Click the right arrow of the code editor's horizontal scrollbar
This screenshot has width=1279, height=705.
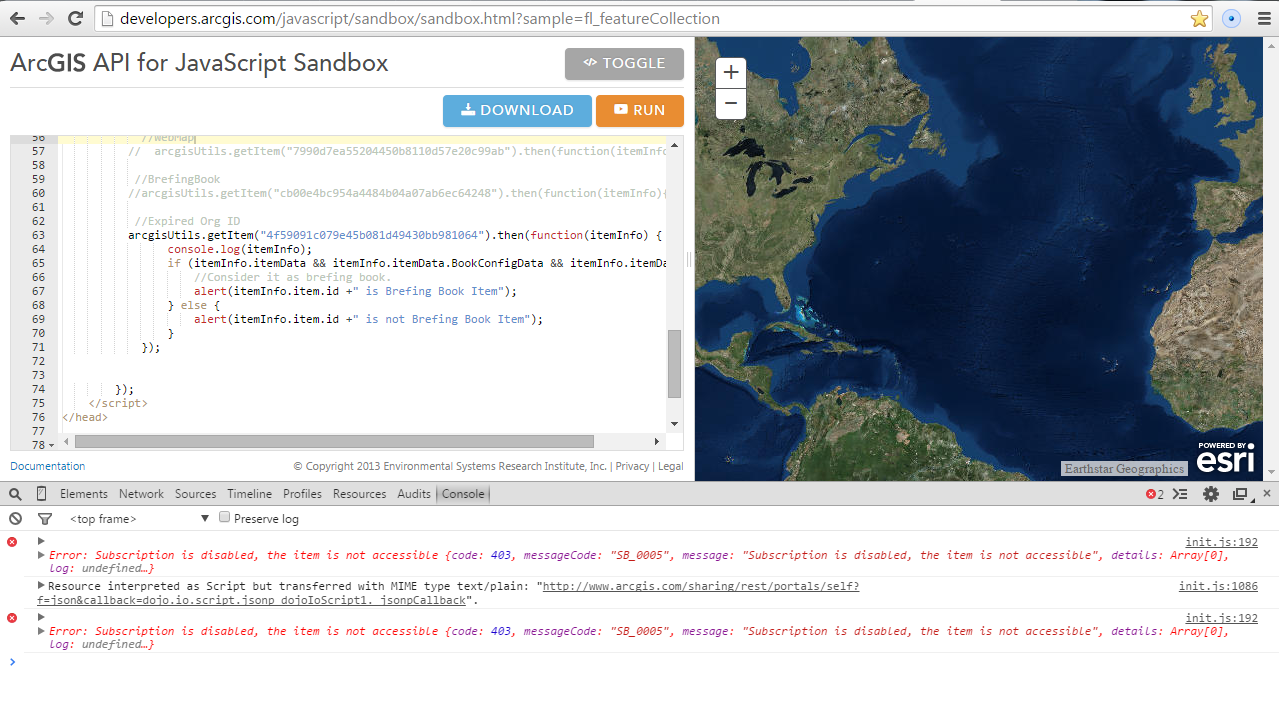(x=657, y=441)
